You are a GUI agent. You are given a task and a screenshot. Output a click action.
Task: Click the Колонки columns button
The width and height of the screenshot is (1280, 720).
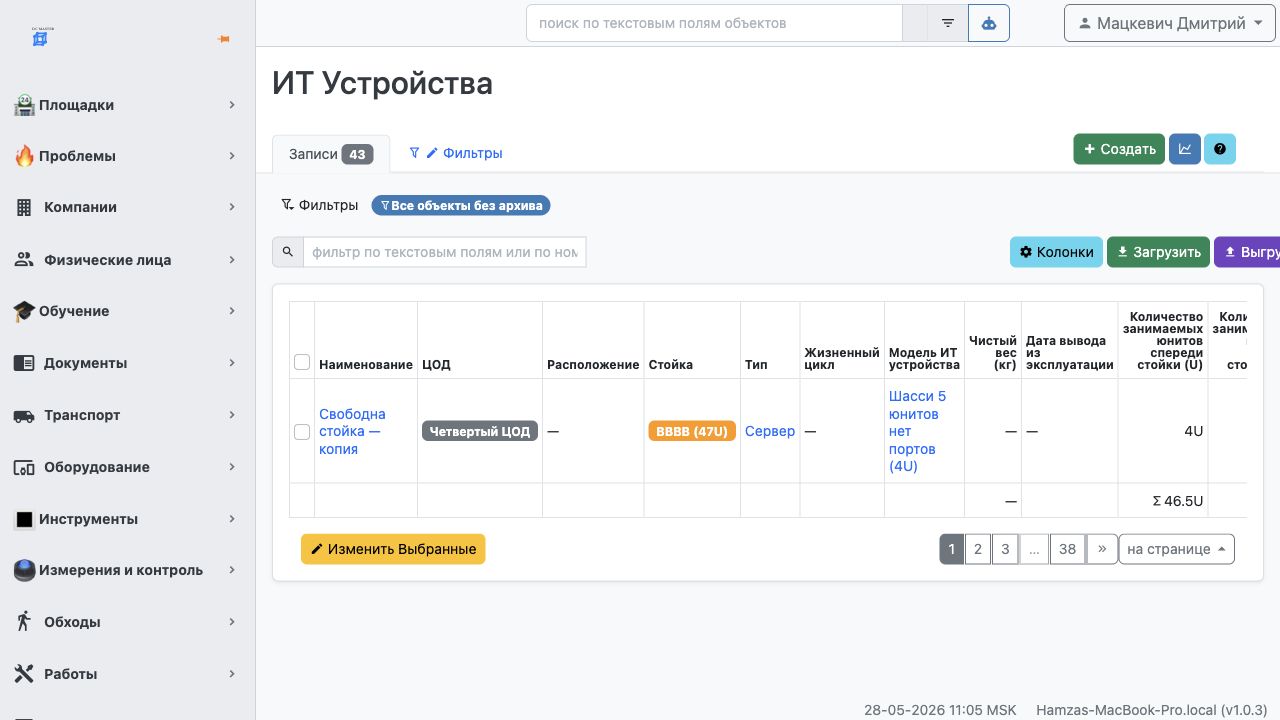[x=1056, y=252]
